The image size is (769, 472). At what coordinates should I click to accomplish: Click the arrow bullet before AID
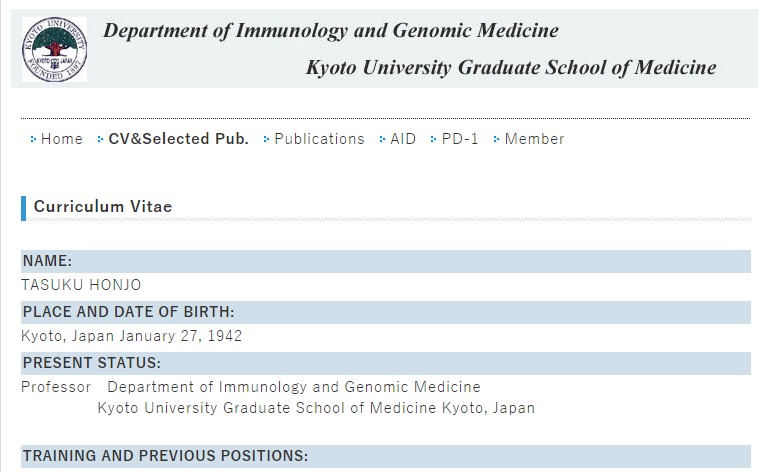click(x=383, y=139)
